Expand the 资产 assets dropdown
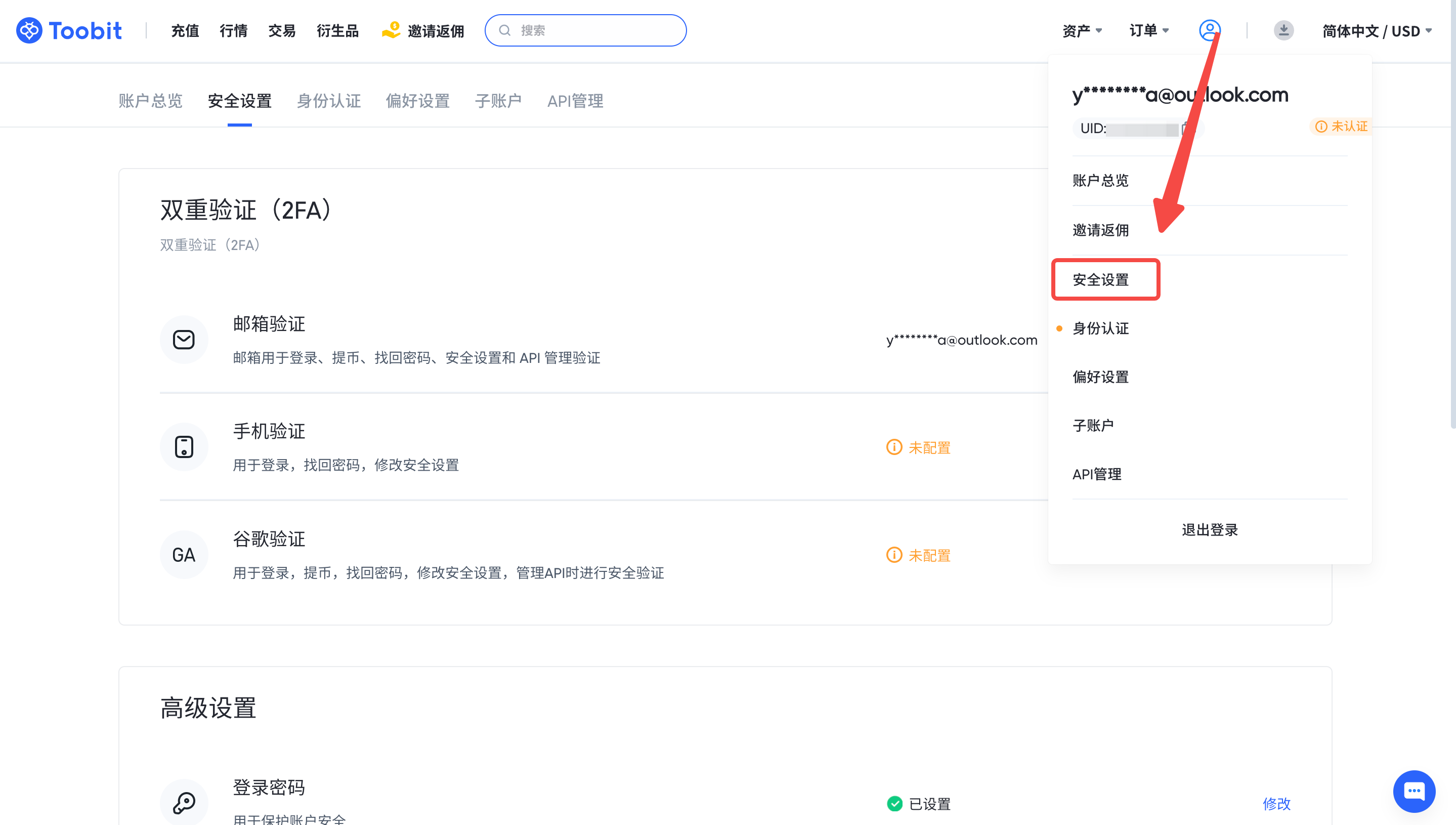Image resolution: width=1456 pixels, height=825 pixels. click(x=1082, y=30)
